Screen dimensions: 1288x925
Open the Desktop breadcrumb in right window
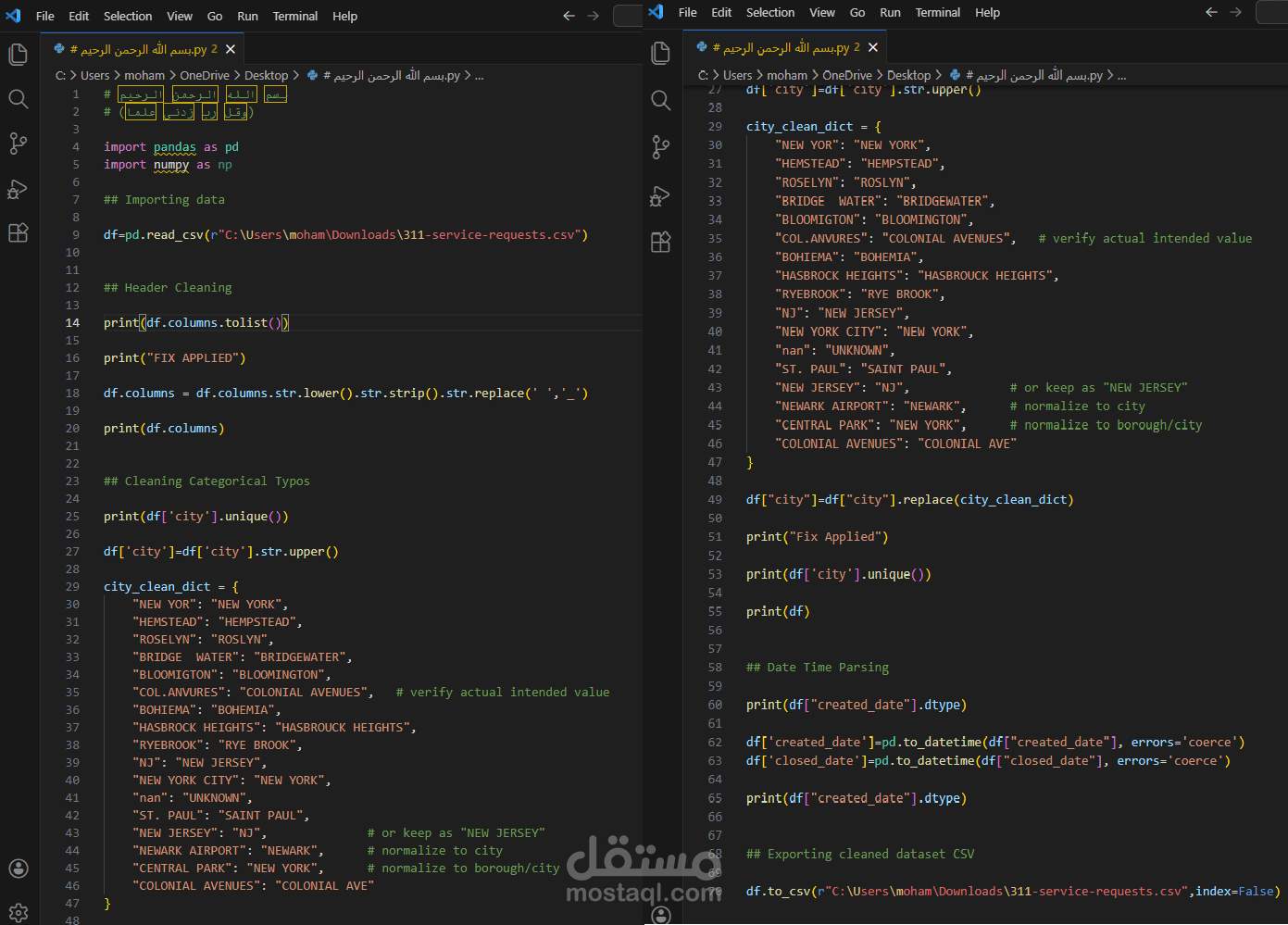910,75
